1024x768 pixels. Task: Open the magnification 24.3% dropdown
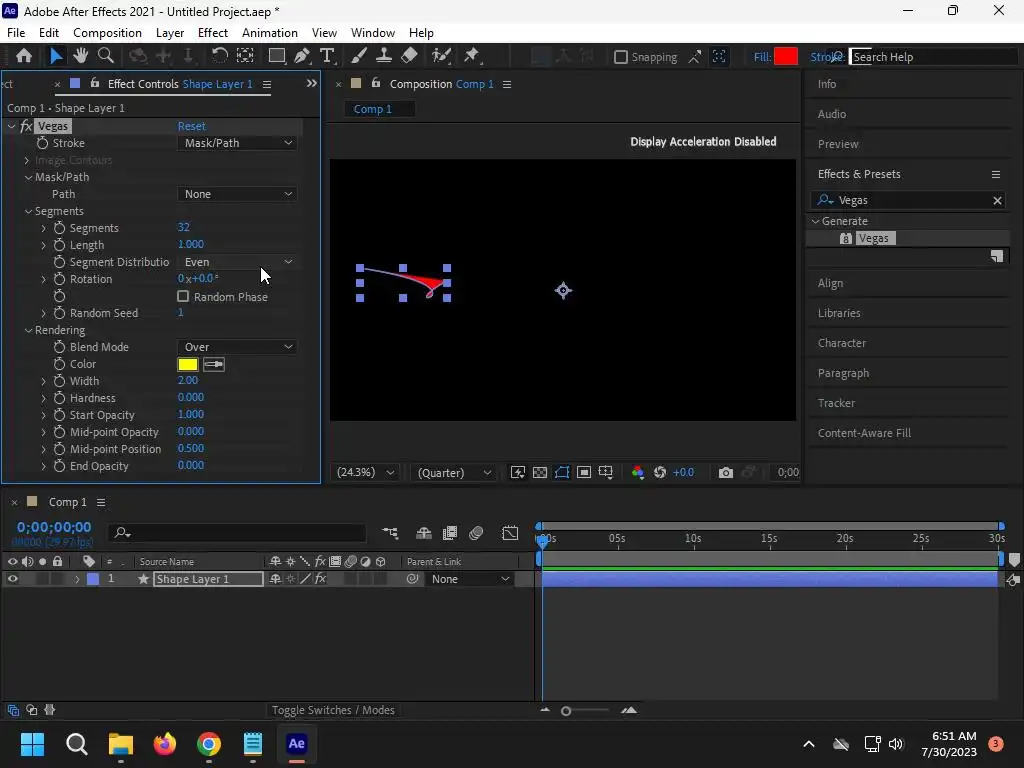pyautogui.click(x=365, y=472)
